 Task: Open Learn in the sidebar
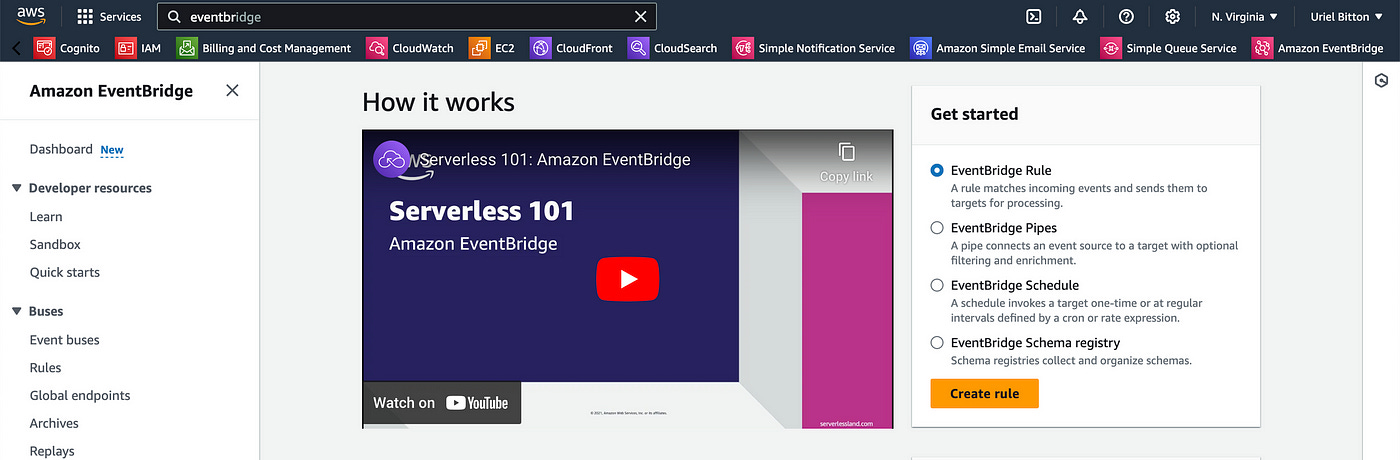[46, 216]
